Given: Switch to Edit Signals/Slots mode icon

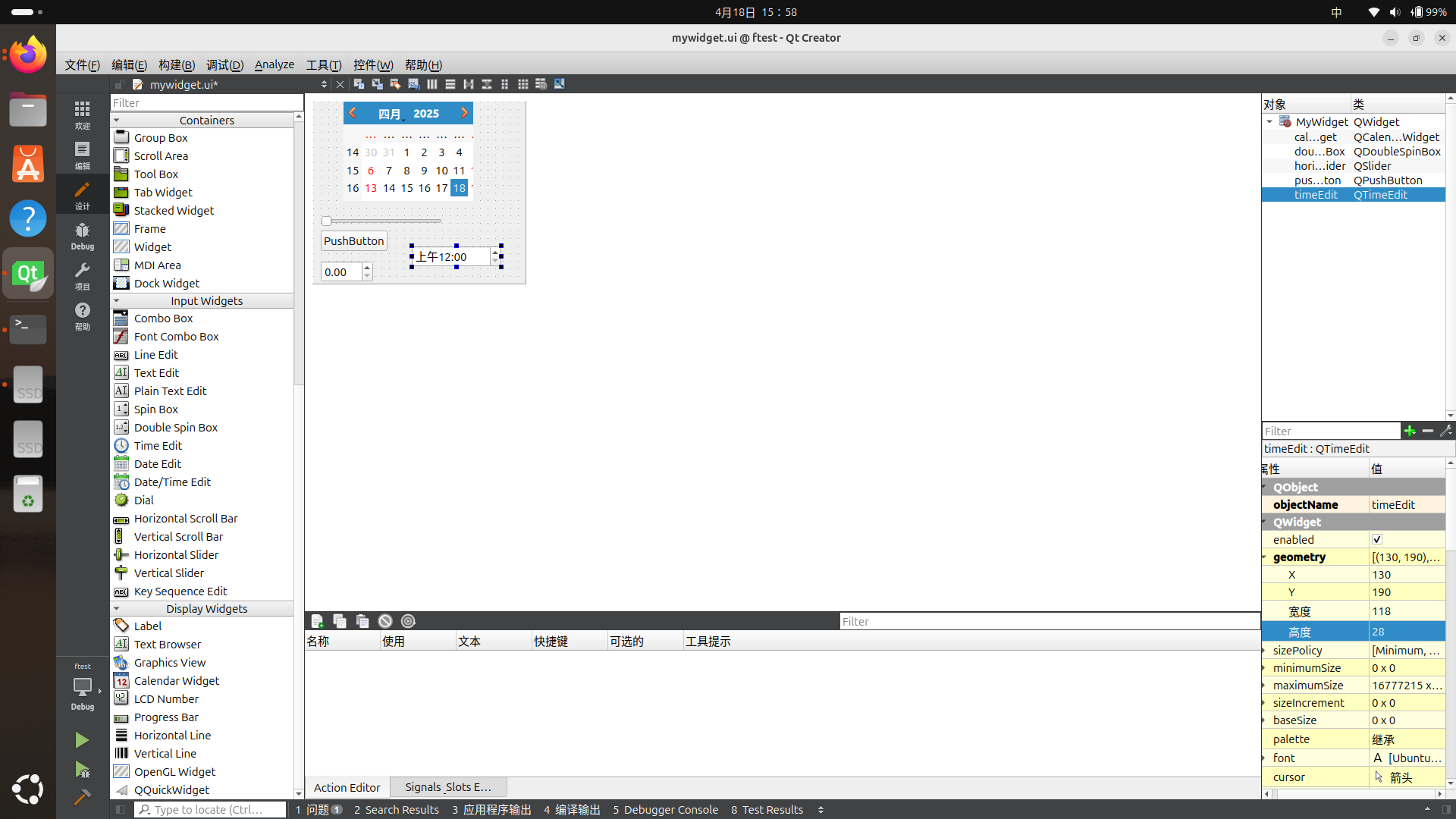Looking at the screenshot, I should coord(377,84).
